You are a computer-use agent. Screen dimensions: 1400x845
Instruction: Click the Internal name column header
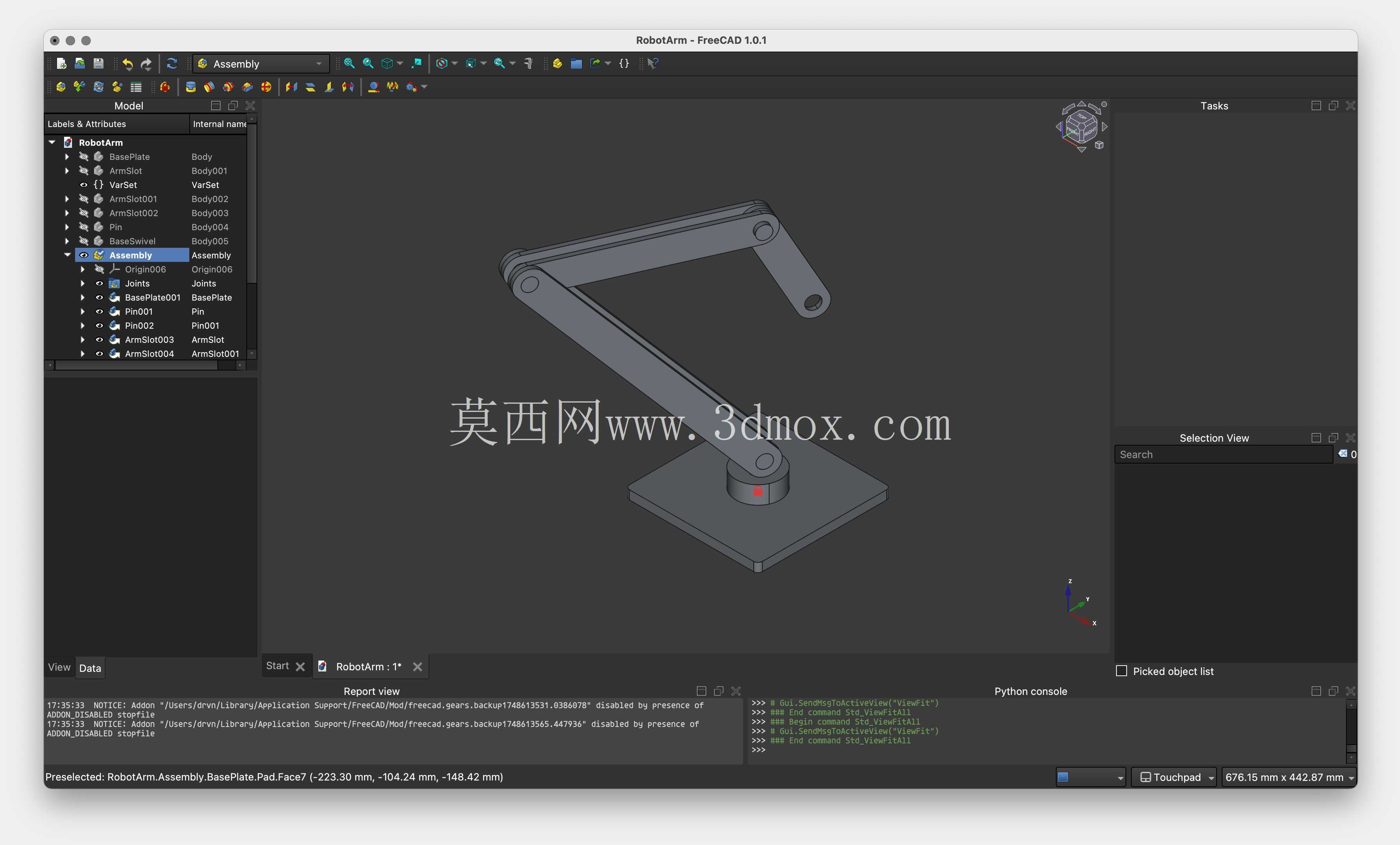coord(218,124)
